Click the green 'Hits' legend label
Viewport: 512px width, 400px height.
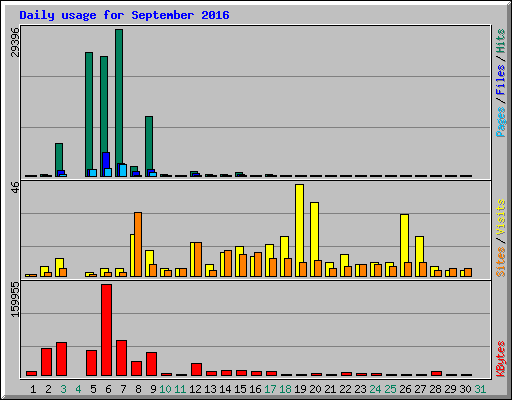[x=501, y=41]
